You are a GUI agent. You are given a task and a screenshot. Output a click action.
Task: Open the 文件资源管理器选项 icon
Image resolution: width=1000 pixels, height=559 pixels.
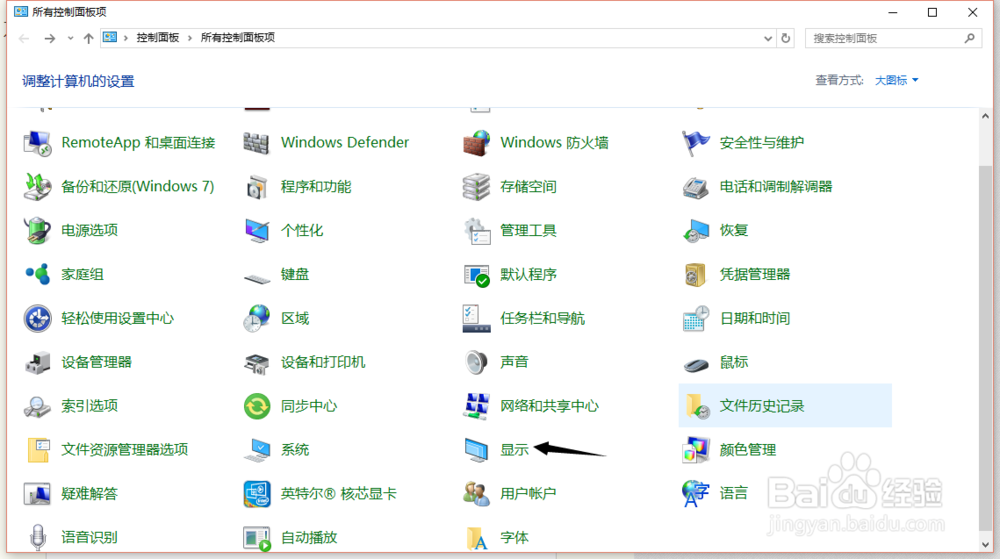pos(38,450)
